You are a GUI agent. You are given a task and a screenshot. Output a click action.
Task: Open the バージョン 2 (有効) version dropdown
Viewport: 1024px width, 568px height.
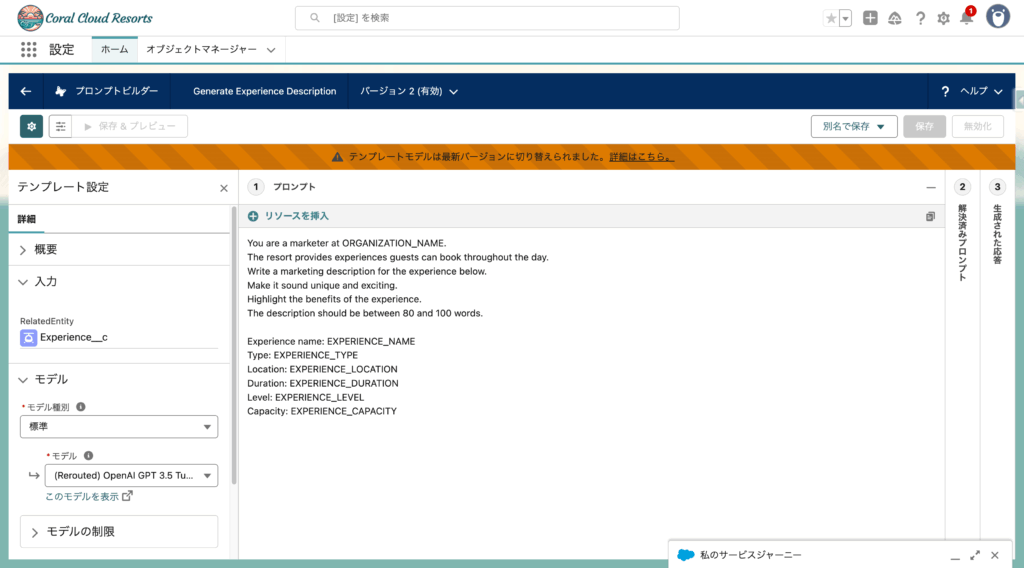(409, 91)
